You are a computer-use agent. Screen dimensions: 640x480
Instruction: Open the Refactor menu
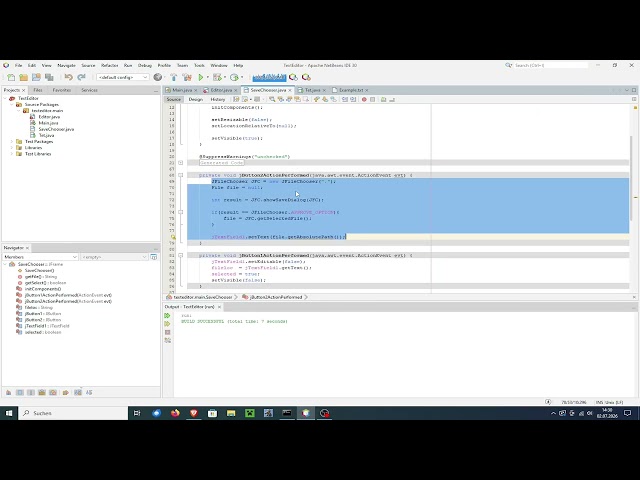[x=109, y=65]
